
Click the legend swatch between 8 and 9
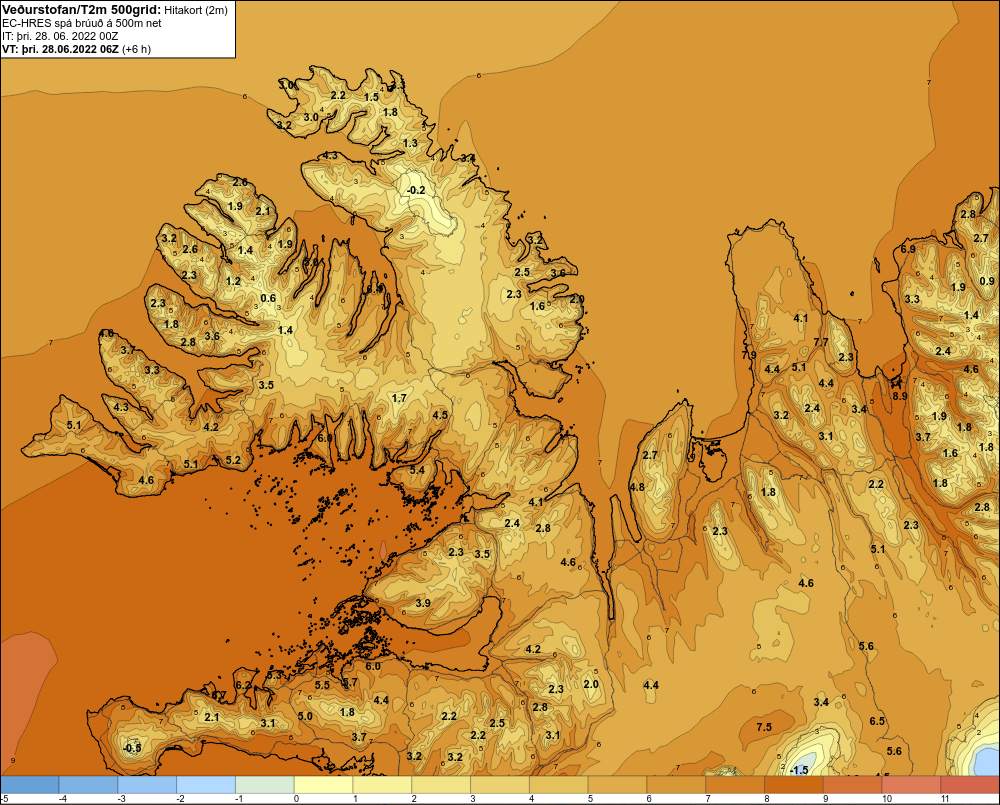click(x=794, y=784)
